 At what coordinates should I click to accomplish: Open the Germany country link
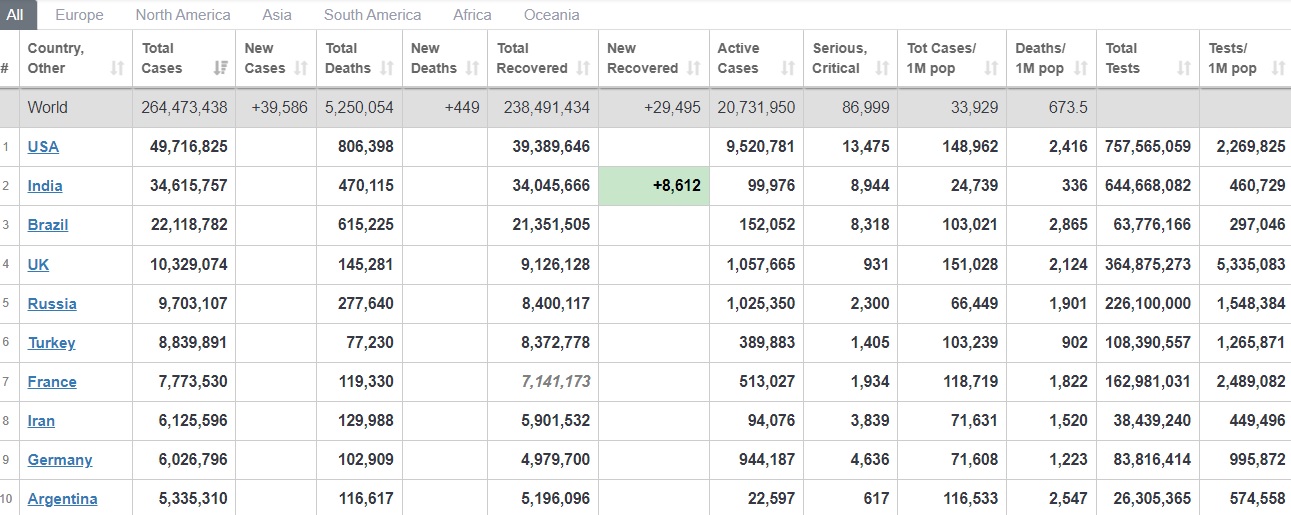coord(60,460)
